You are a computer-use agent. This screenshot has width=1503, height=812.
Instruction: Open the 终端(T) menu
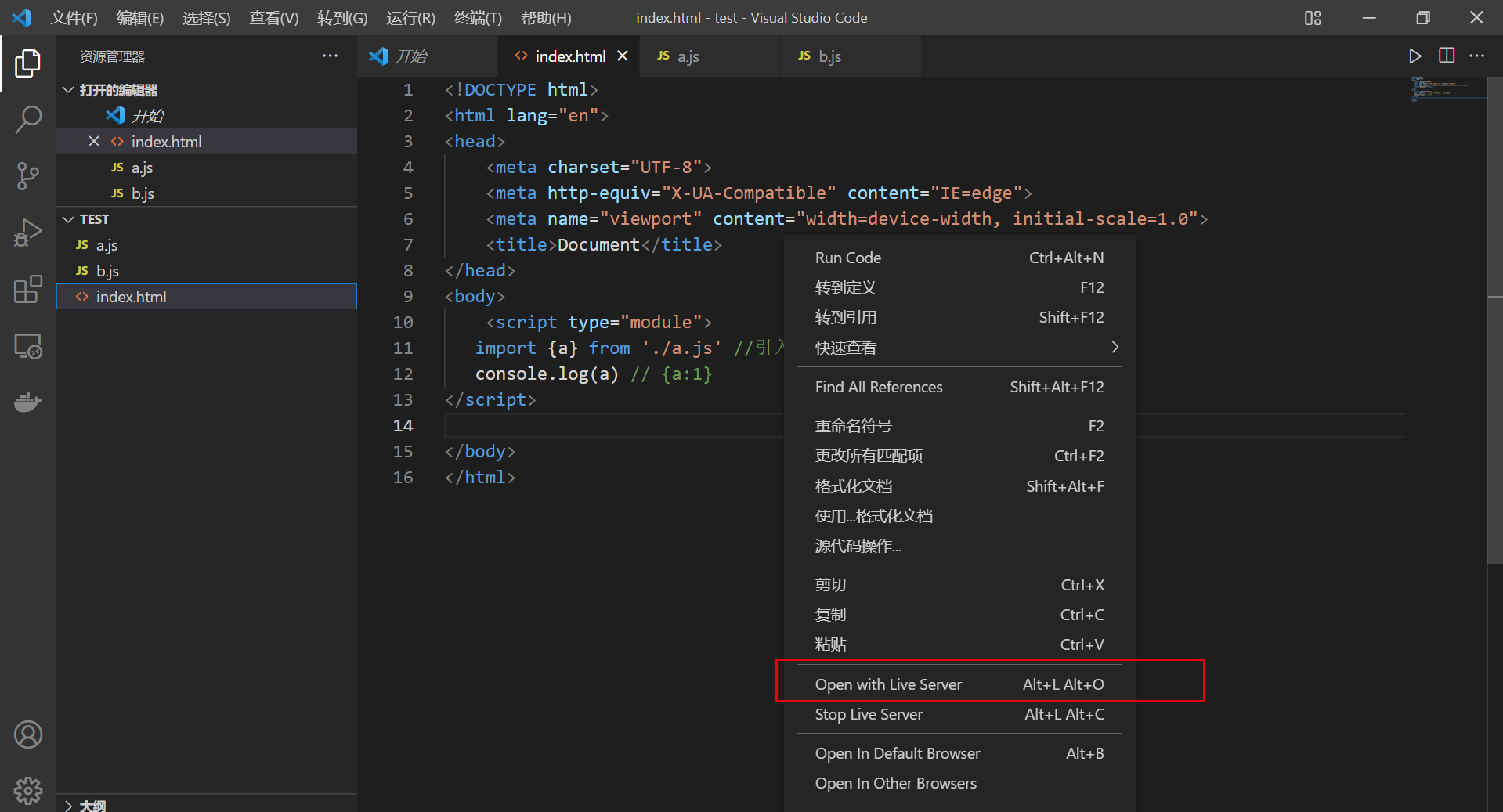(477, 17)
